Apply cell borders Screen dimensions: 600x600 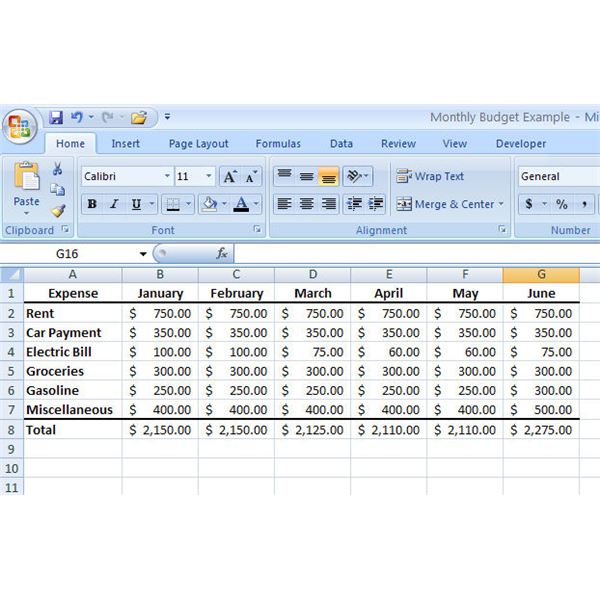pyautogui.click(x=173, y=204)
